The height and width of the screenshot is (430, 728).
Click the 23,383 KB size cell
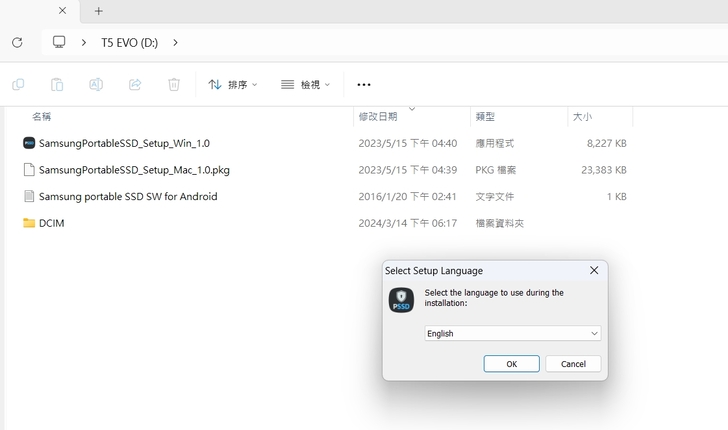(604, 170)
